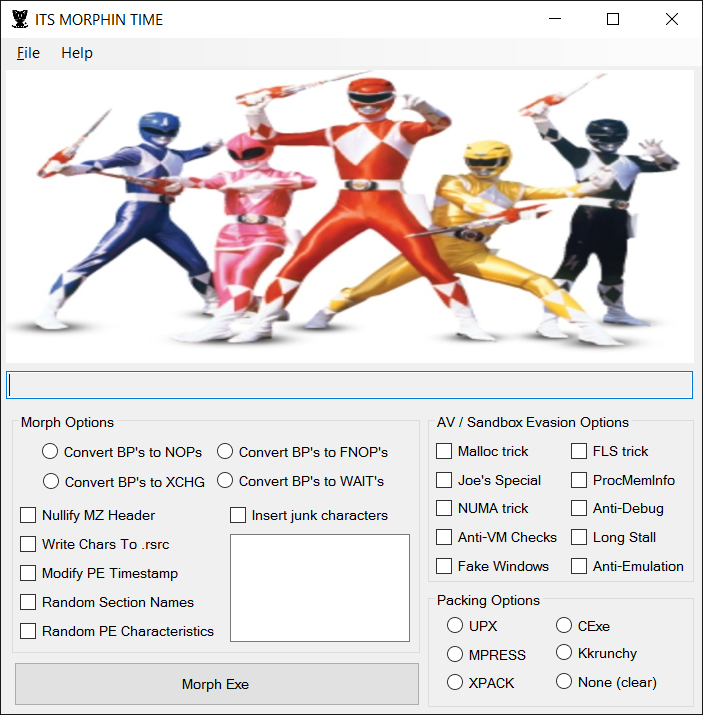This screenshot has width=703, height=715.
Task: Close the ITS MORPHIN TIME window
Action: coord(672,19)
